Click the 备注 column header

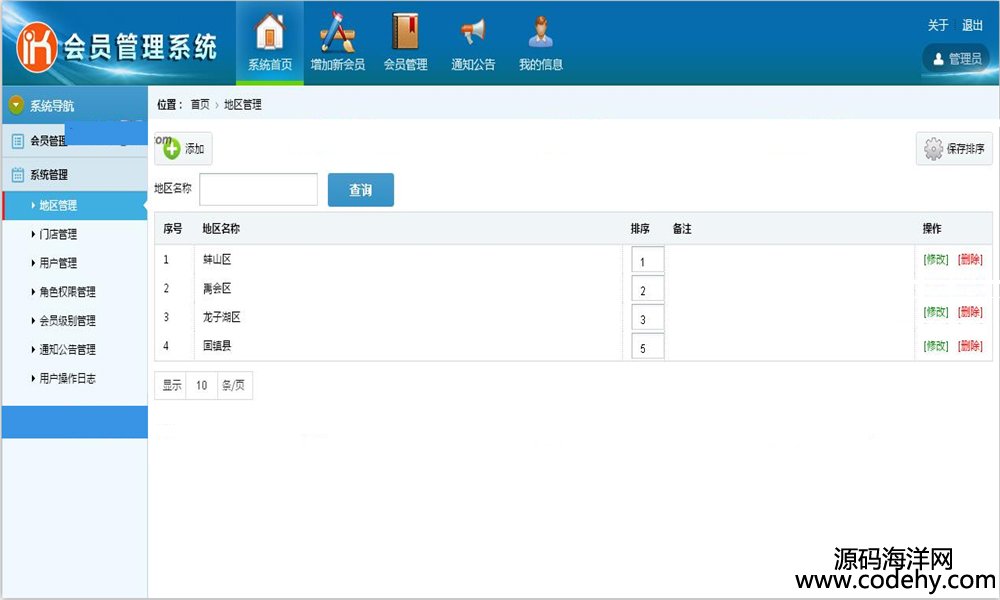coord(682,228)
